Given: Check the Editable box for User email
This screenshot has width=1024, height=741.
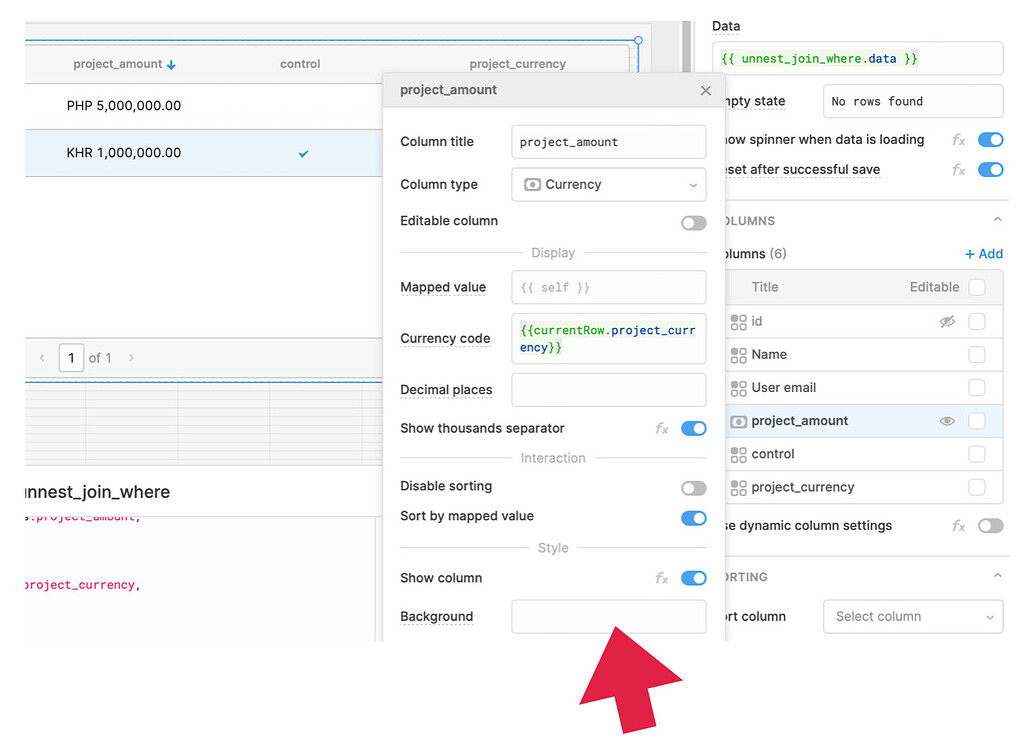Looking at the screenshot, I should click(x=977, y=387).
